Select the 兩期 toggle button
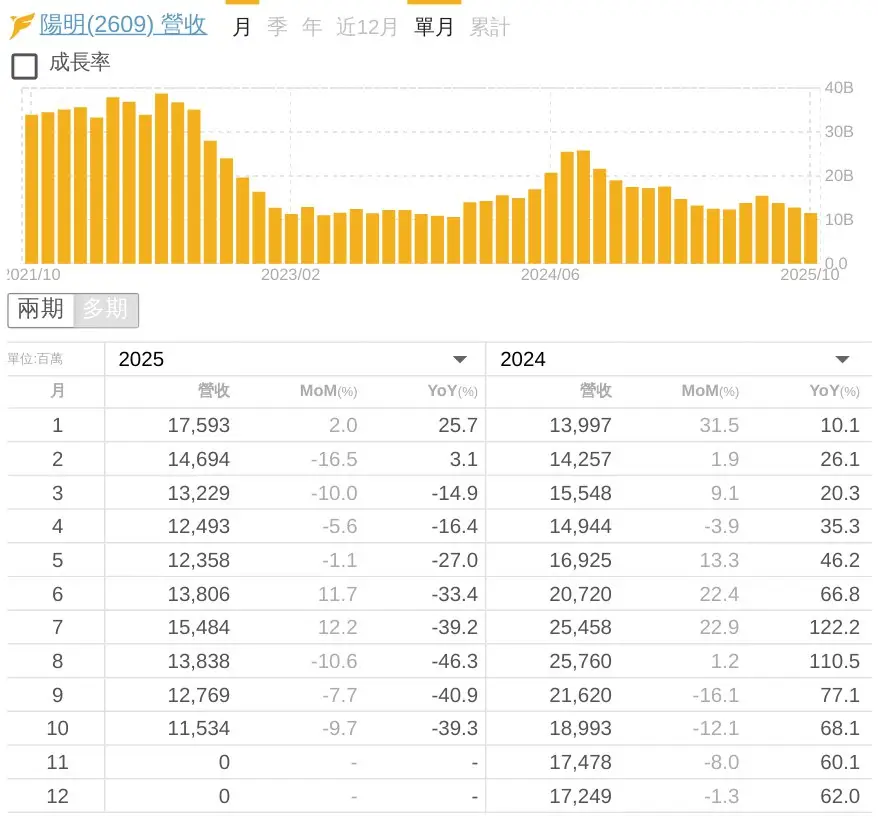Viewport: 878px width, 819px height. 41,310
